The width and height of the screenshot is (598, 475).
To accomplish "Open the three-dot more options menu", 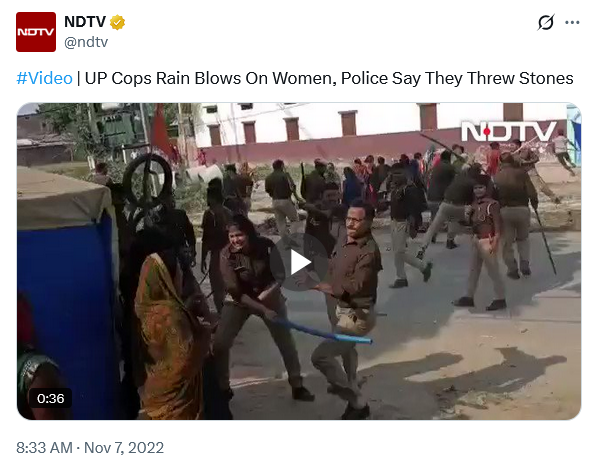I will coord(572,23).
